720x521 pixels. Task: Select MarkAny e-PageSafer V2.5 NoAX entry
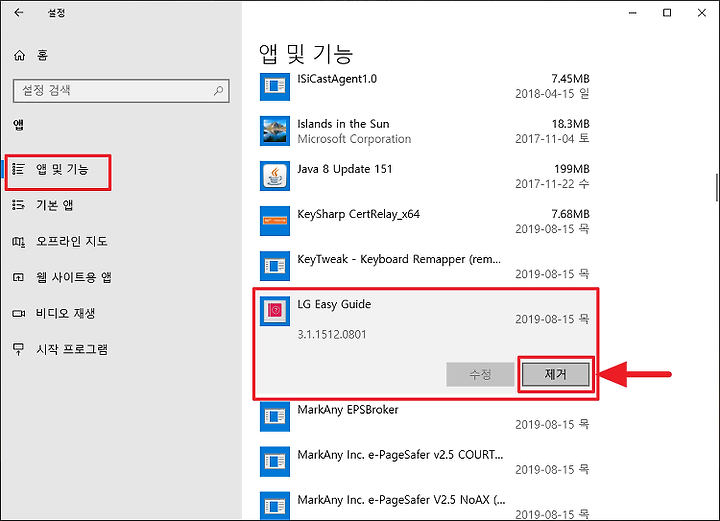click(x=401, y=500)
